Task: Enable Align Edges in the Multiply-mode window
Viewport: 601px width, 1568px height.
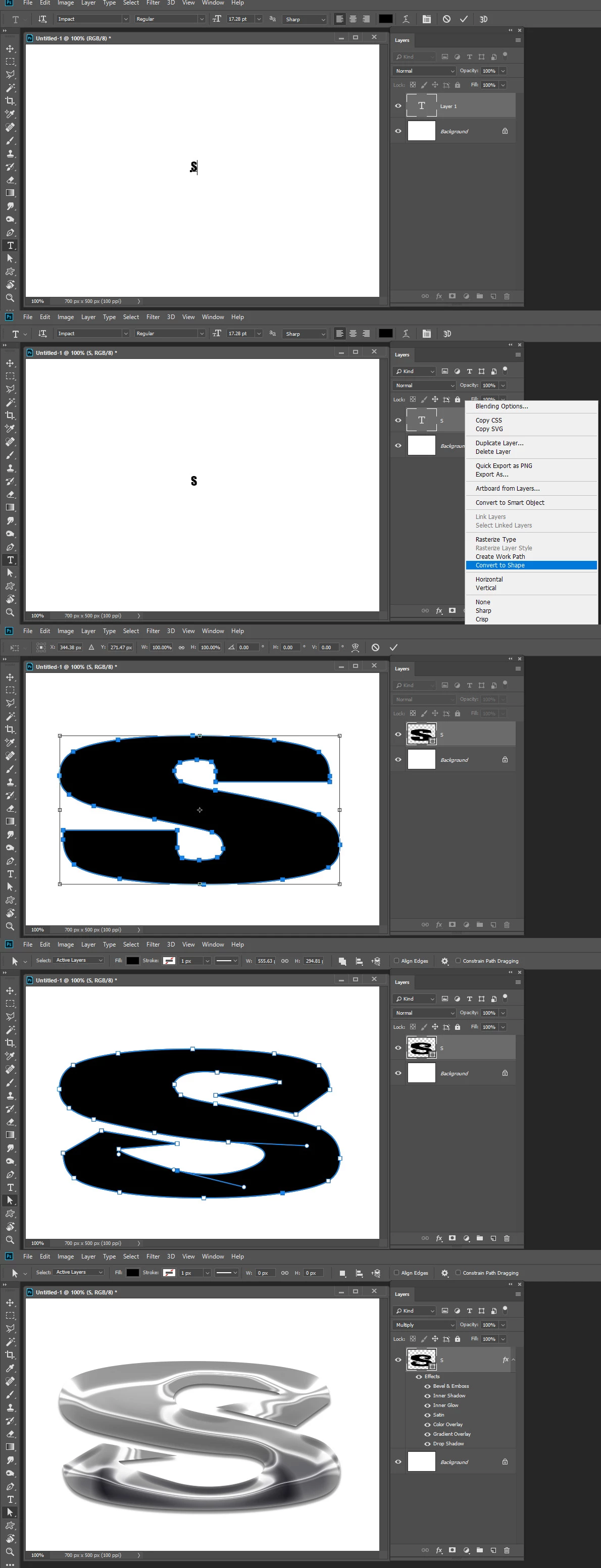Action: (396, 1273)
